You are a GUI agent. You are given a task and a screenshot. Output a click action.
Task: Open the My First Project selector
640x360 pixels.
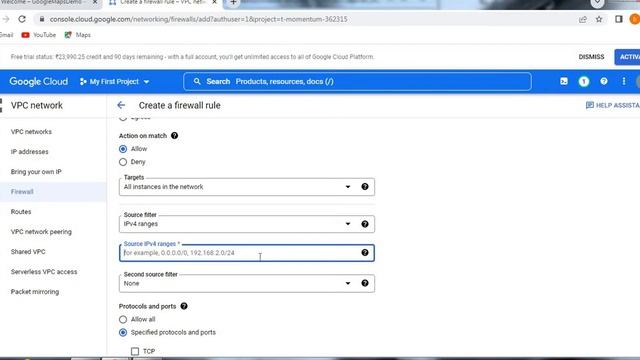tap(115, 82)
